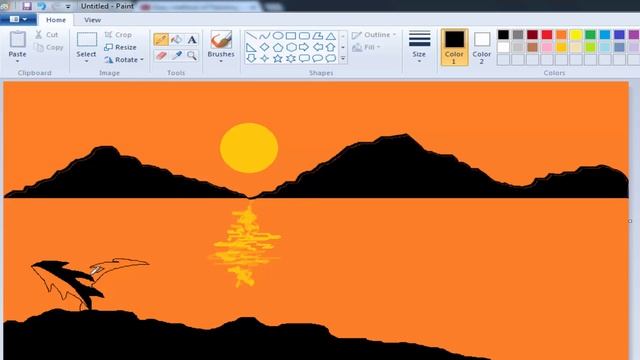The width and height of the screenshot is (640, 360).
Task: Open the Customize Quick Access Toolbar arrow
Action: point(68,7)
